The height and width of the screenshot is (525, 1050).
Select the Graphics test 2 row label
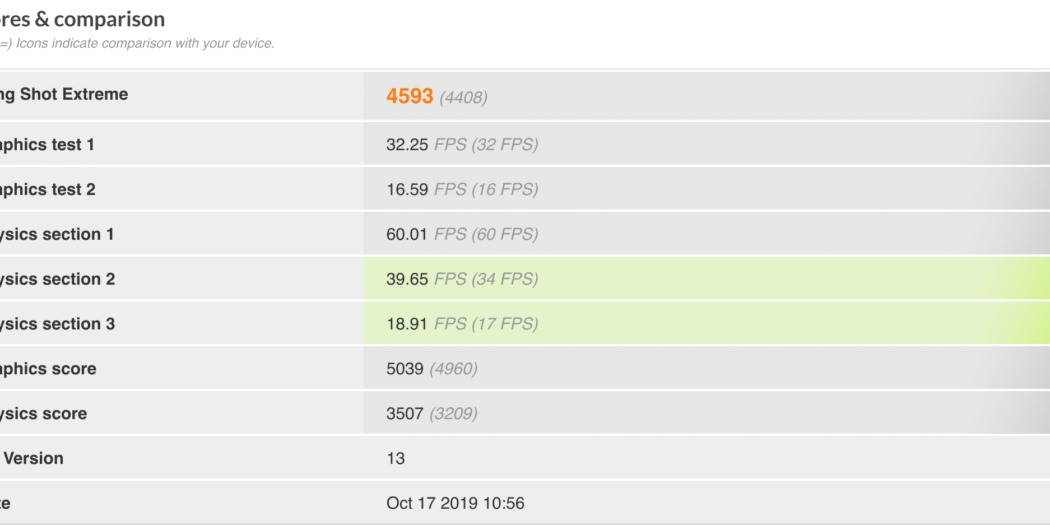coord(48,190)
